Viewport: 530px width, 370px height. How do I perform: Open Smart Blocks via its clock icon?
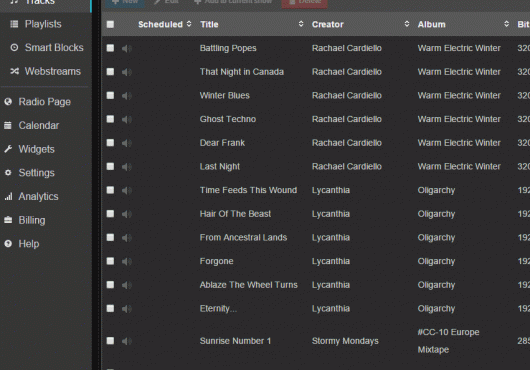click(14, 48)
